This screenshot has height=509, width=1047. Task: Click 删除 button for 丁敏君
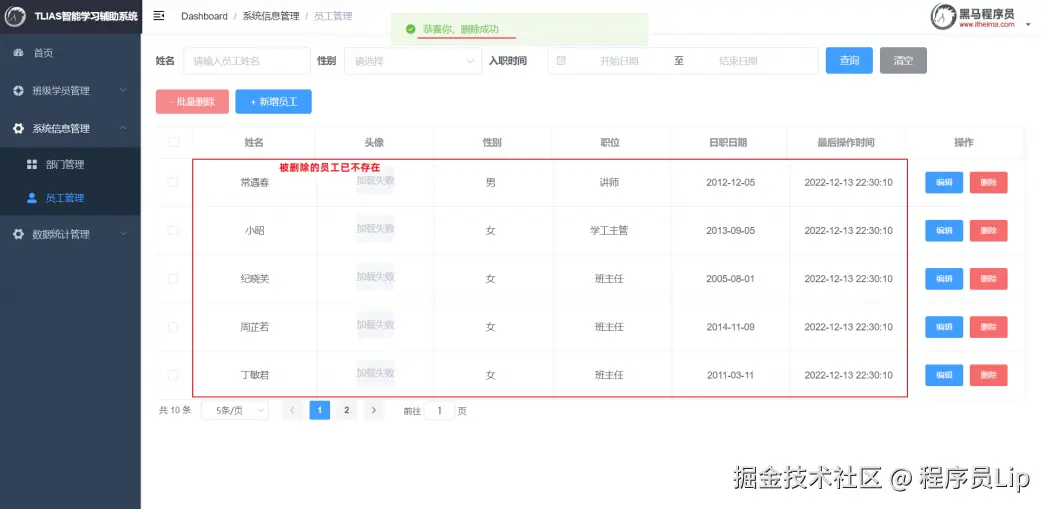(989, 375)
